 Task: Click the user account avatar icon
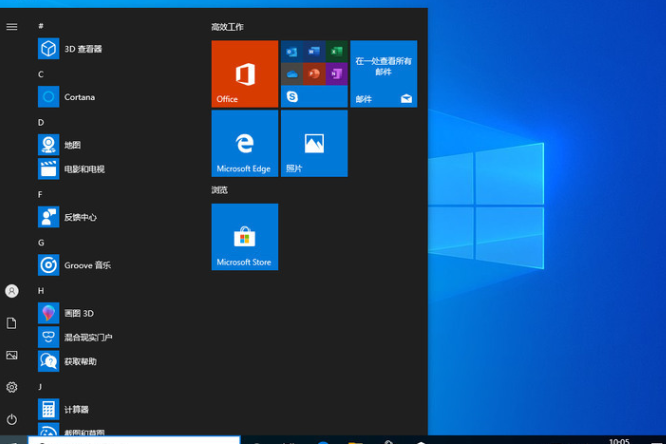tap(12, 291)
